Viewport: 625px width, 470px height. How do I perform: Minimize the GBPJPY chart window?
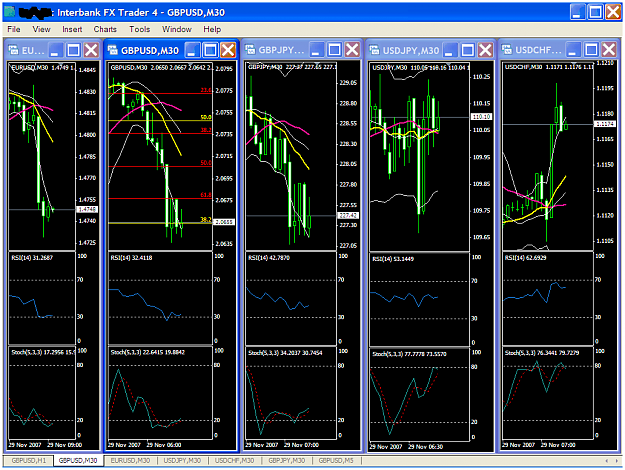[316, 50]
